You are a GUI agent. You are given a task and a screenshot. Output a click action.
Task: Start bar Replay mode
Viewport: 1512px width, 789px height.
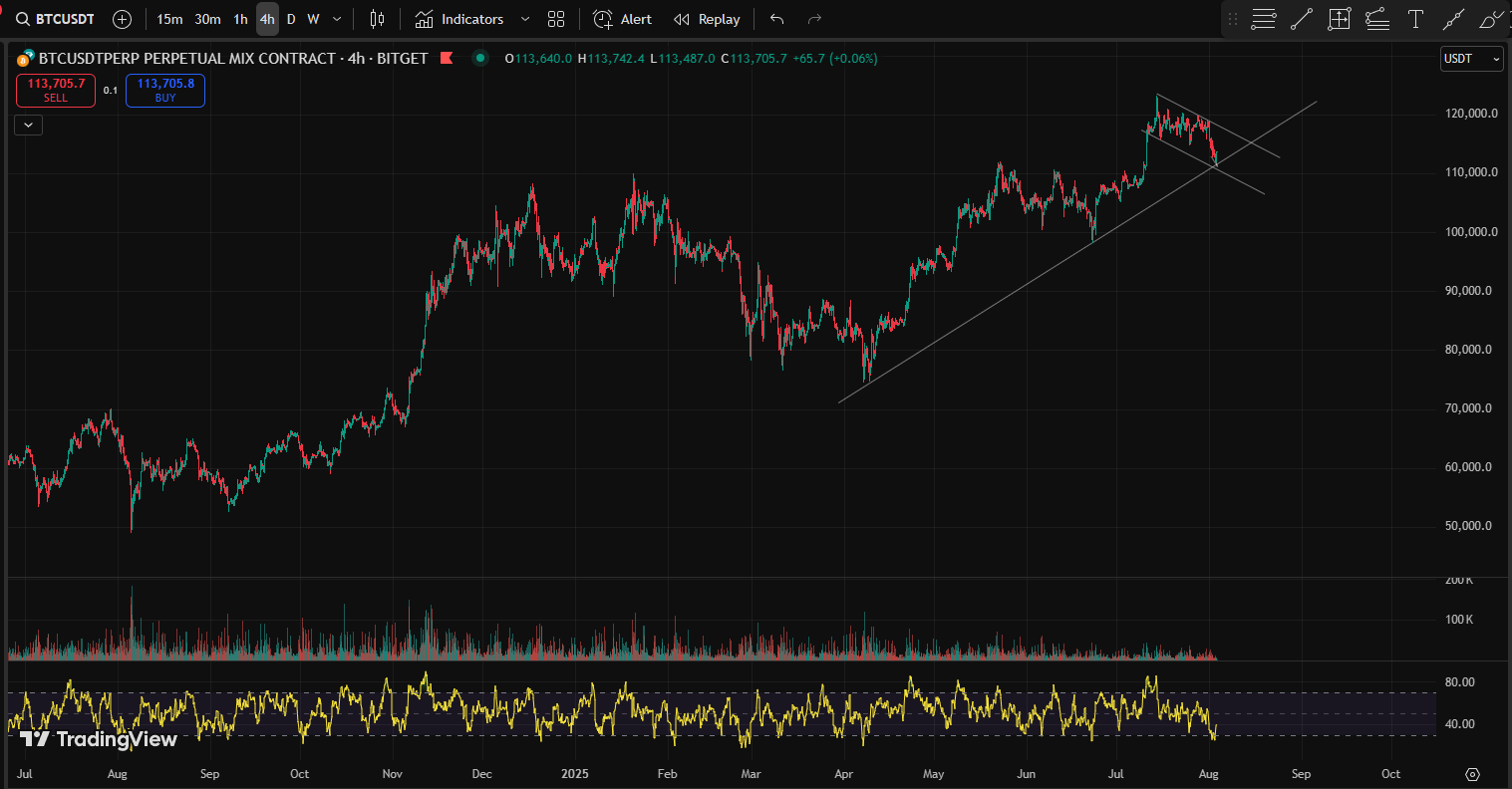[707, 19]
